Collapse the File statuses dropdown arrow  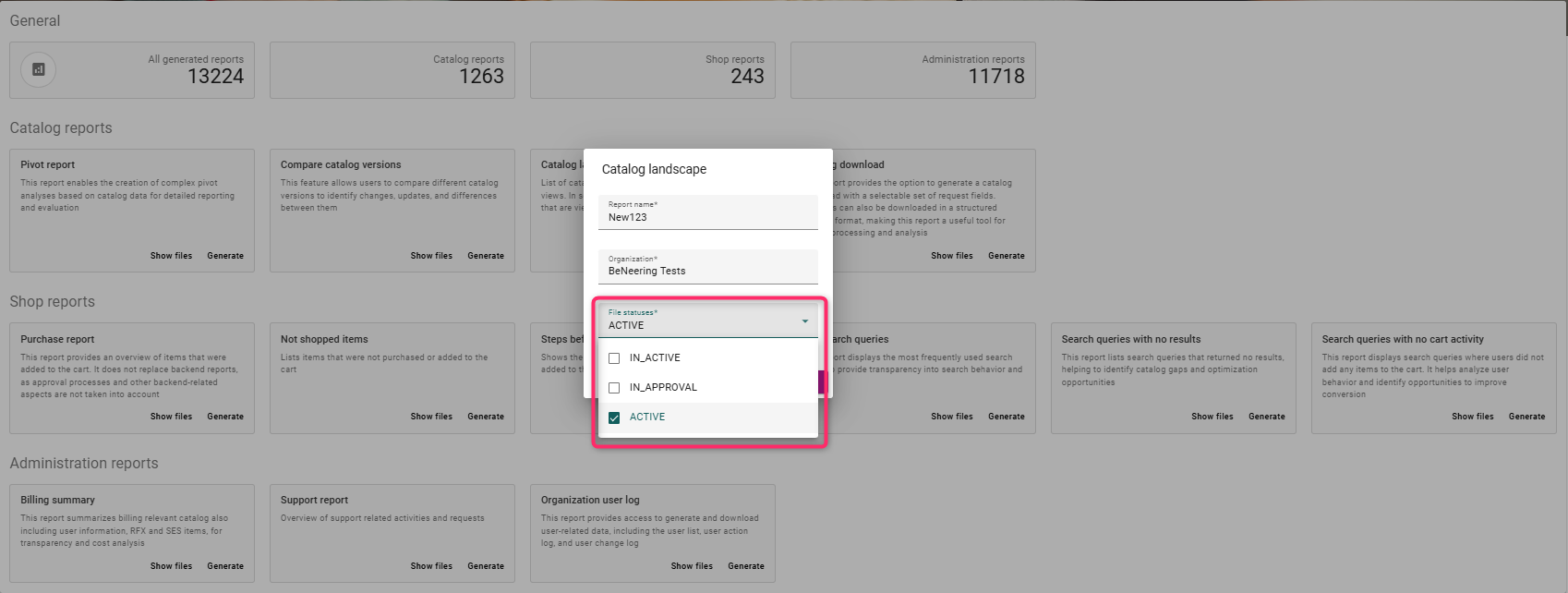tap(805, 321)
